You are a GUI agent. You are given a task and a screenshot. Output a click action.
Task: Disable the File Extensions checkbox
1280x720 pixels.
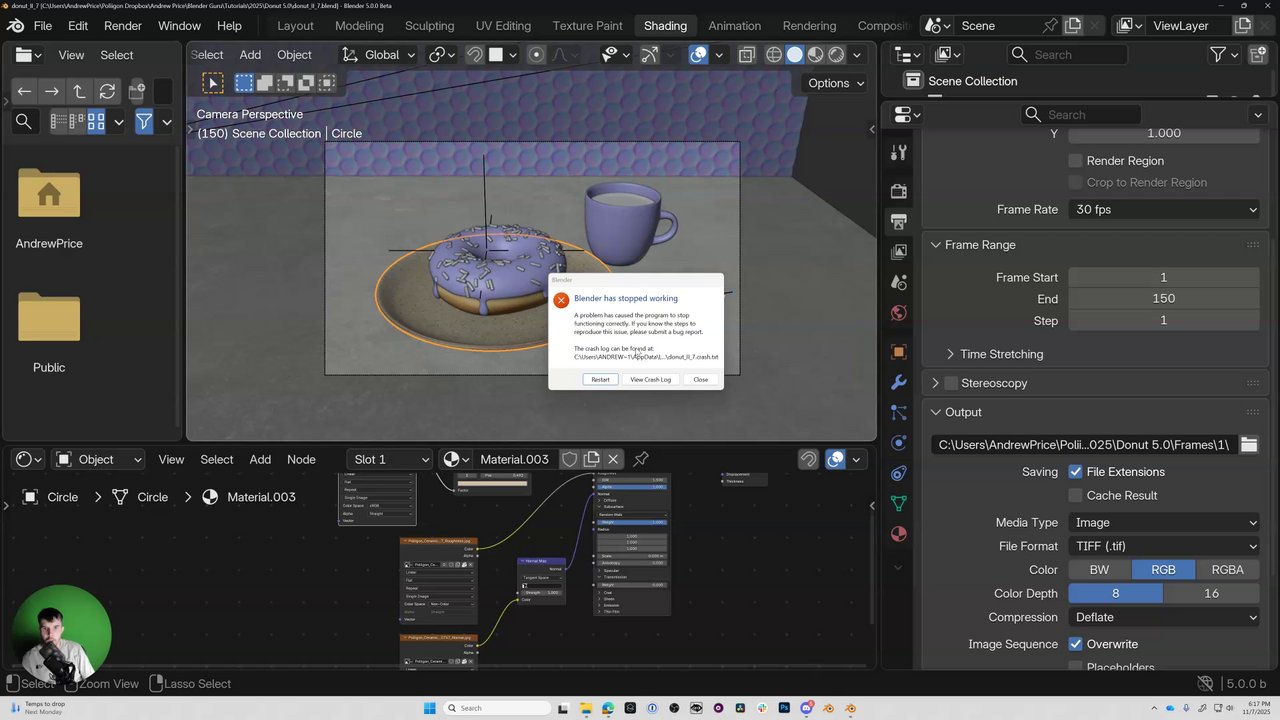point(1076,472)
